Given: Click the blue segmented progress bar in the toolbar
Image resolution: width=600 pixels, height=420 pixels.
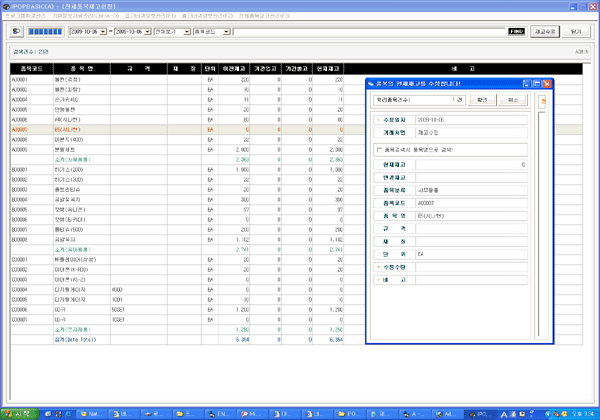Looking at the screenshot, I should pos(45,31).
